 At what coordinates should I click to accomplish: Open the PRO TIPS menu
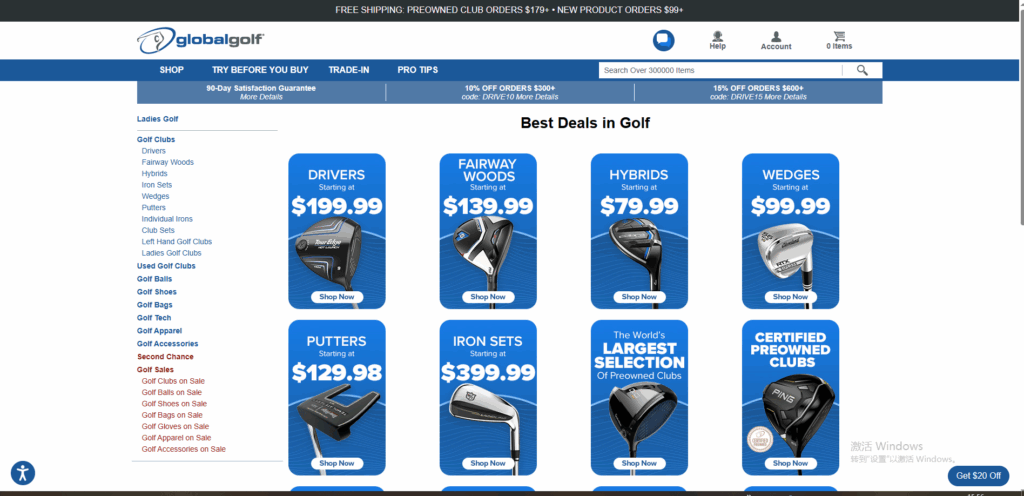coord(417,70)
